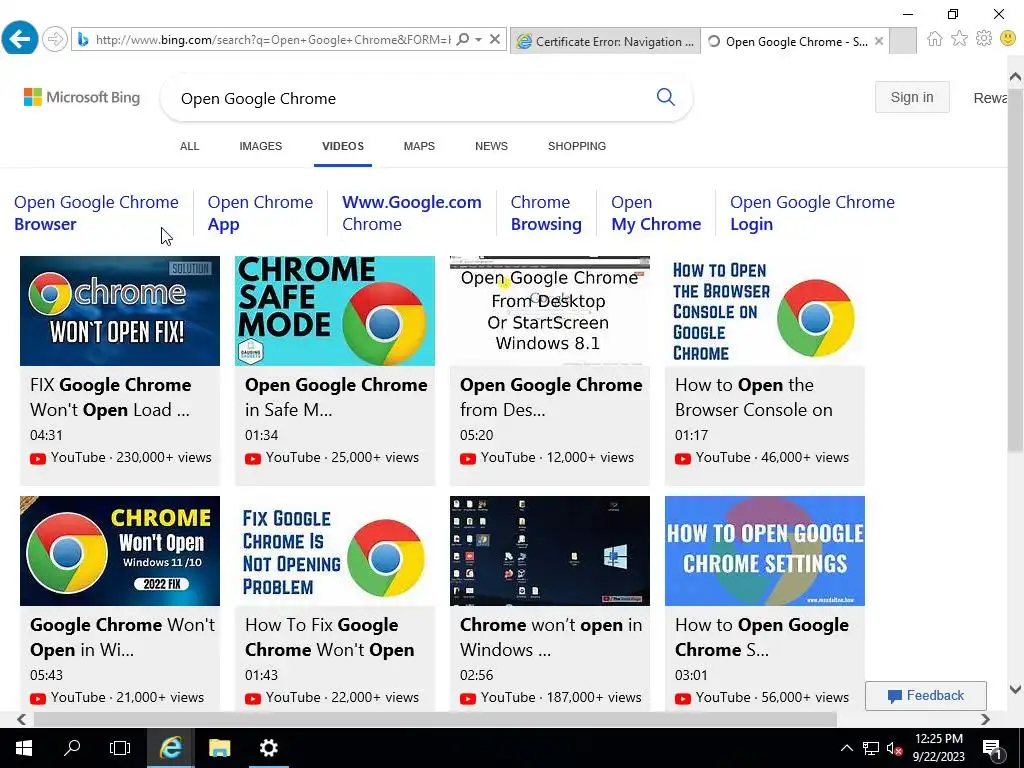
Task: Open the Fix Chrome Not Opening Problem thumbnail
Action: pyautogui.click(x=335, y=551)
